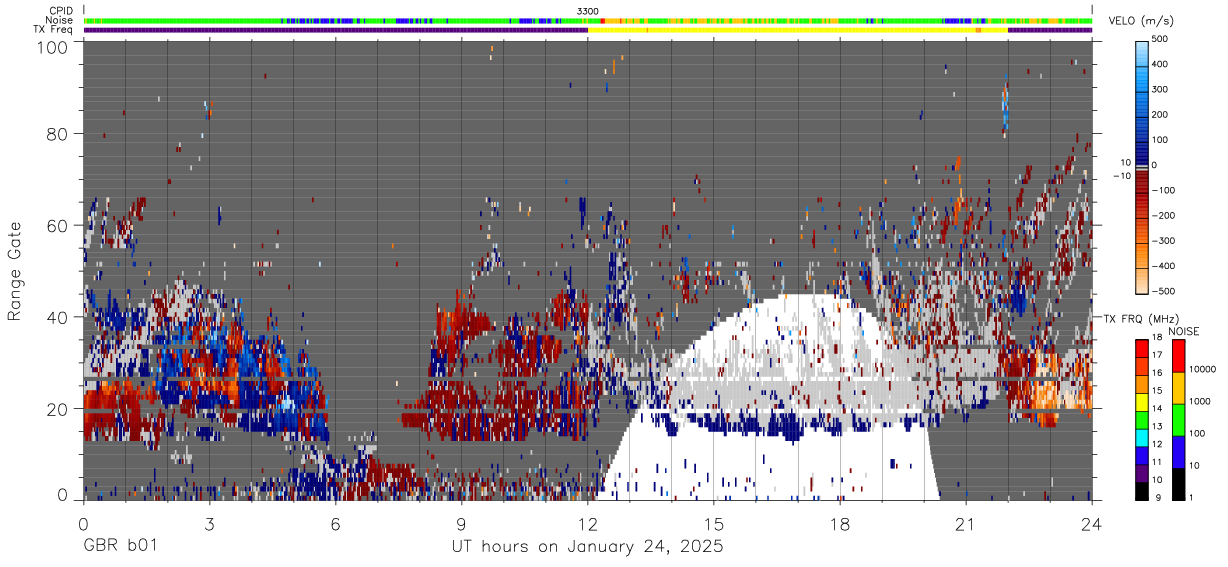1228x567 pixels.
Task: Click the 21 hour tick label
Action: click(x=966, y=524)
